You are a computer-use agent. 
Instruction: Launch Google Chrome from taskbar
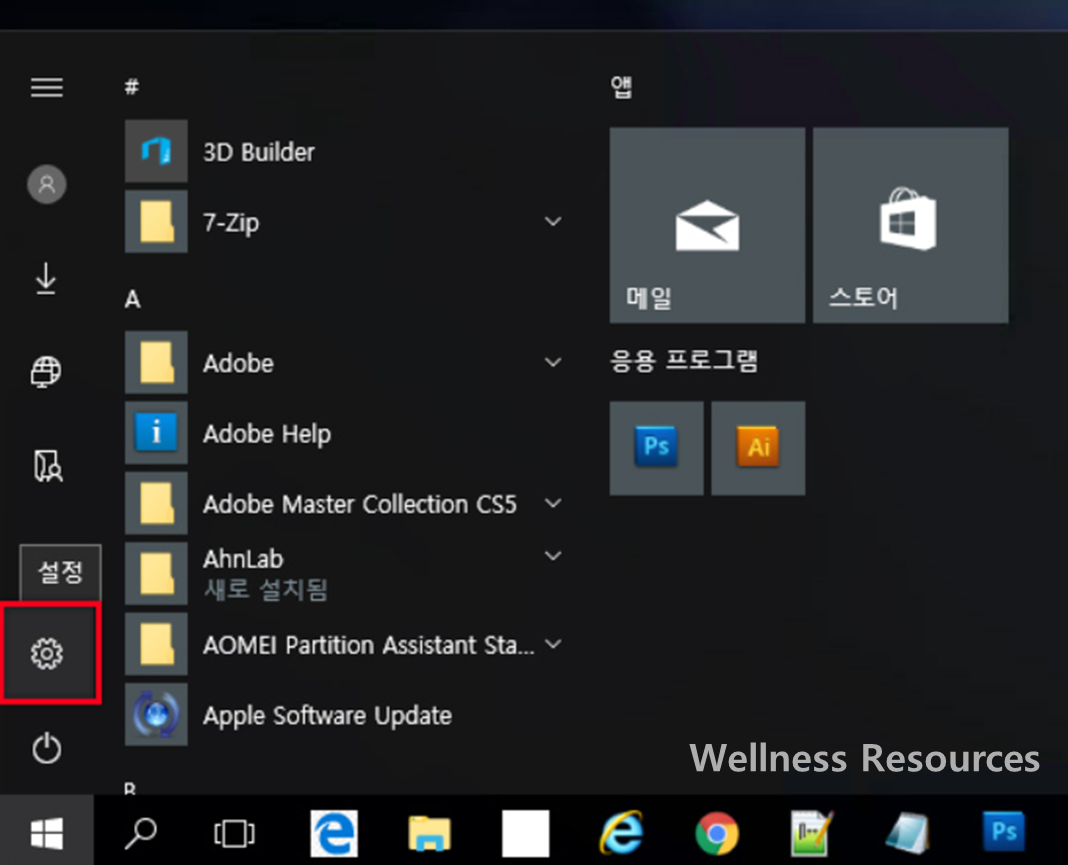717,833
